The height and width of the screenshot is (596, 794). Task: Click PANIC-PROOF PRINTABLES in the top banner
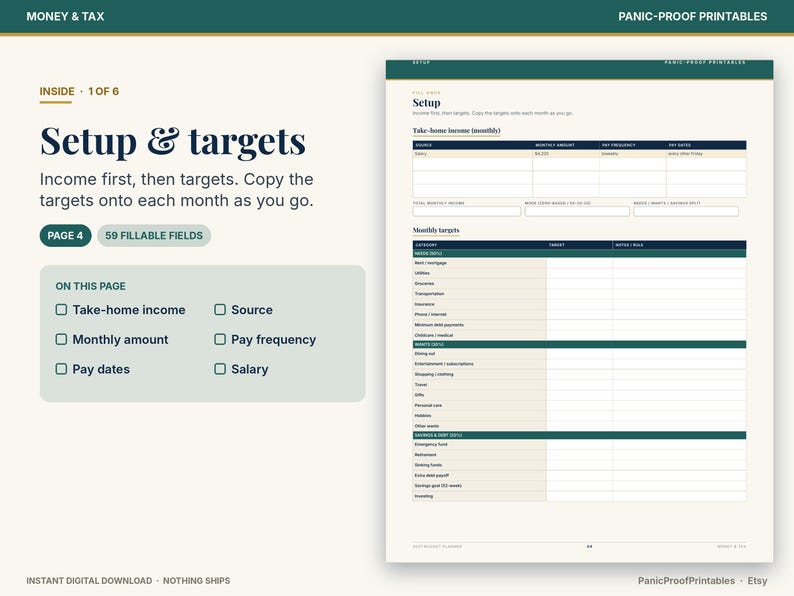pos(692,16)
